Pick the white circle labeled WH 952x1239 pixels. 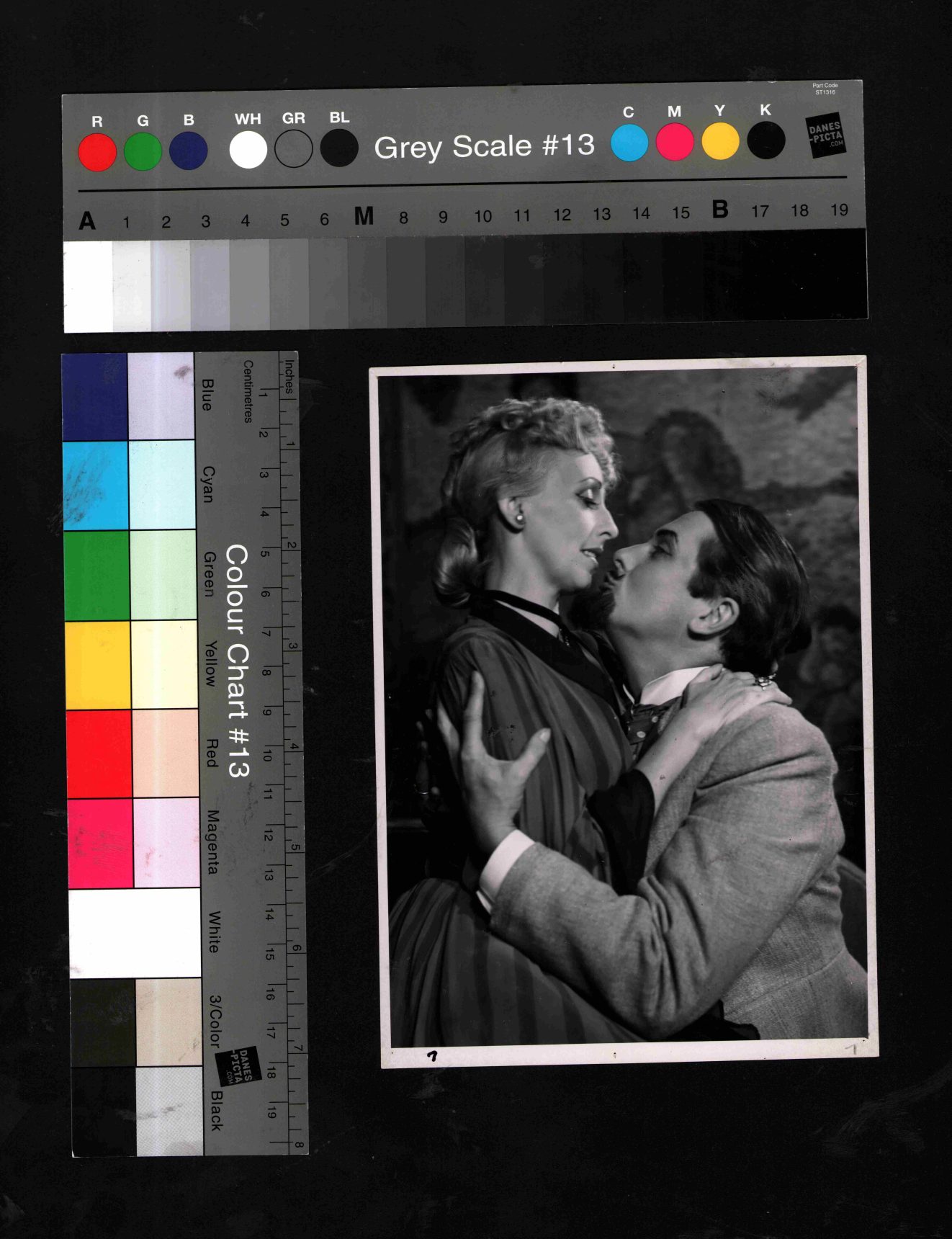248,150
